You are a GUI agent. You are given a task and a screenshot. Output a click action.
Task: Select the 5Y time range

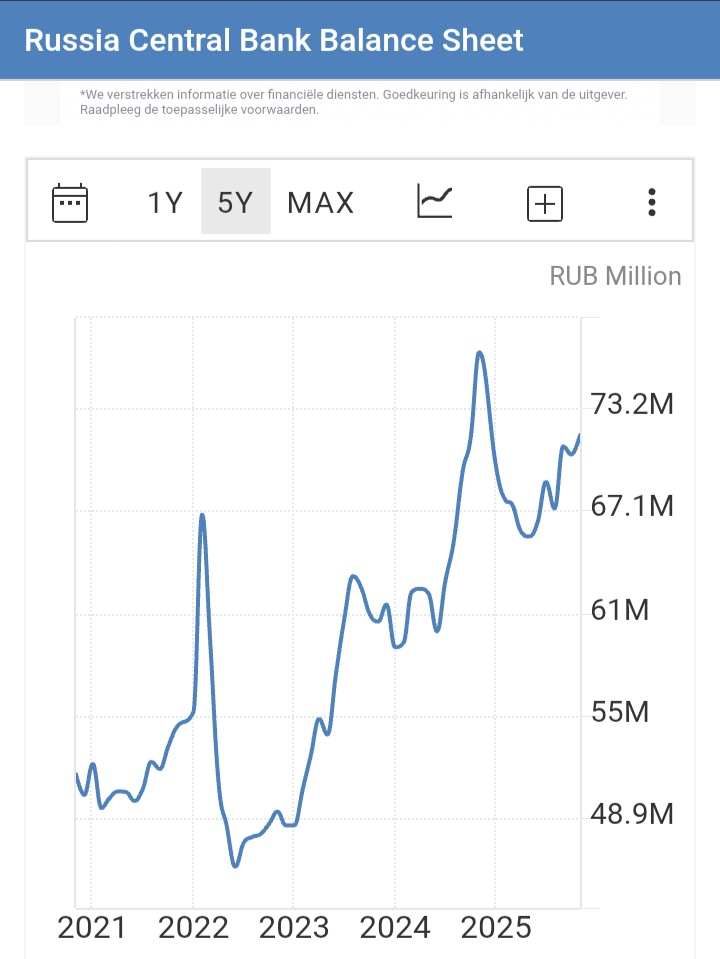[236, 203]
